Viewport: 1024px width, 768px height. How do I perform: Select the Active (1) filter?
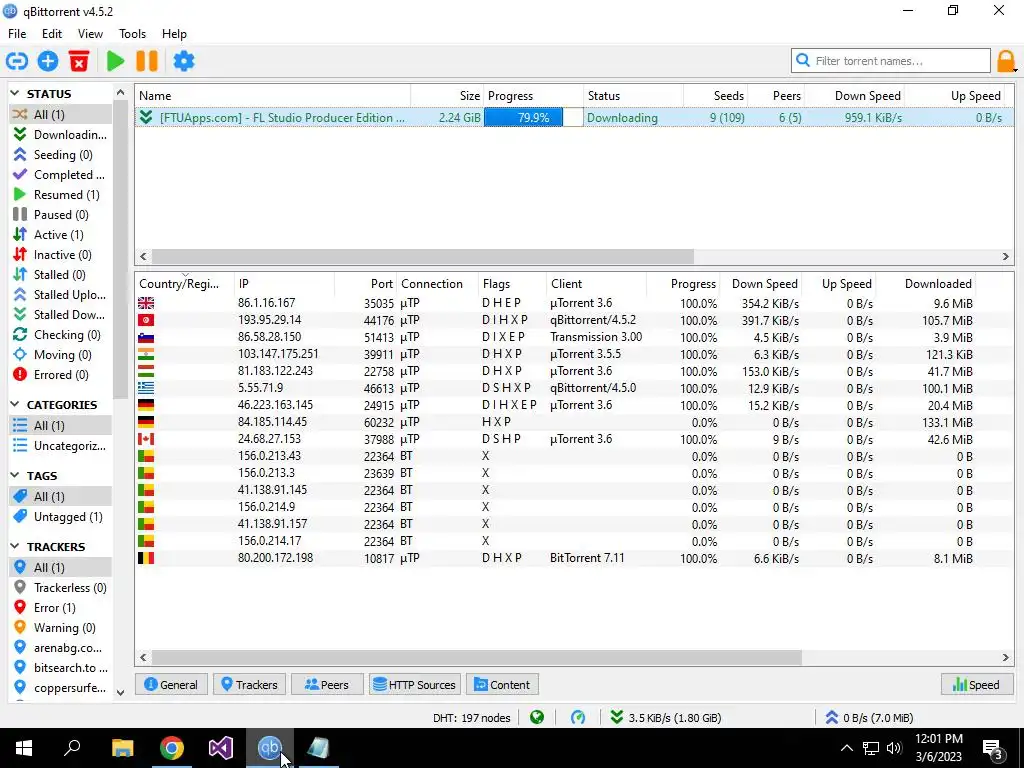coord(60,235)
